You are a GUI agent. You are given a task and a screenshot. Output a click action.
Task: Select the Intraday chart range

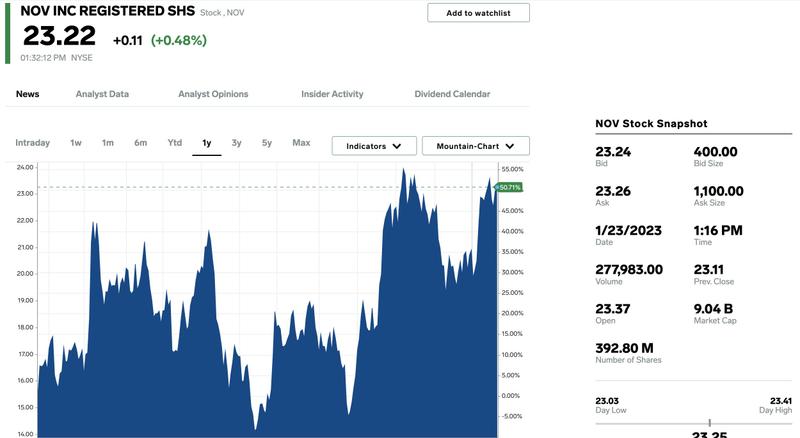[x=33, y=143]
